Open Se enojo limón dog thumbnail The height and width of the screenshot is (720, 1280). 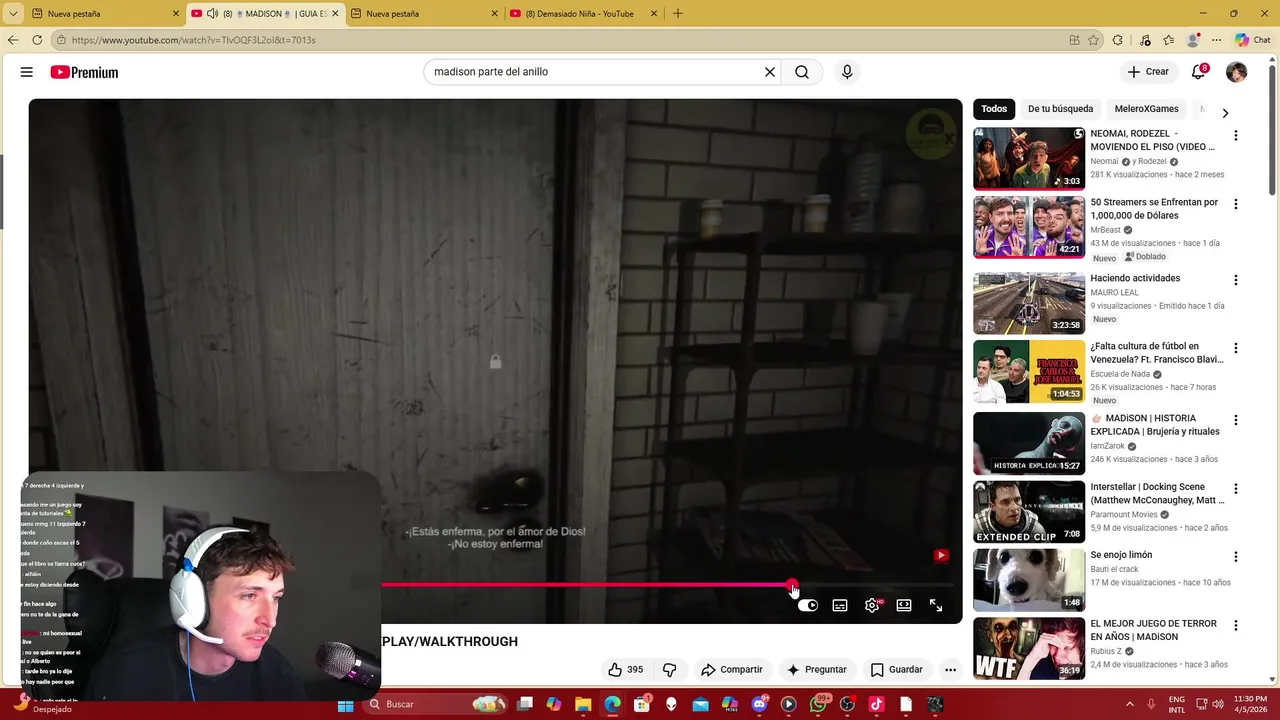[x=1029, y=580]
